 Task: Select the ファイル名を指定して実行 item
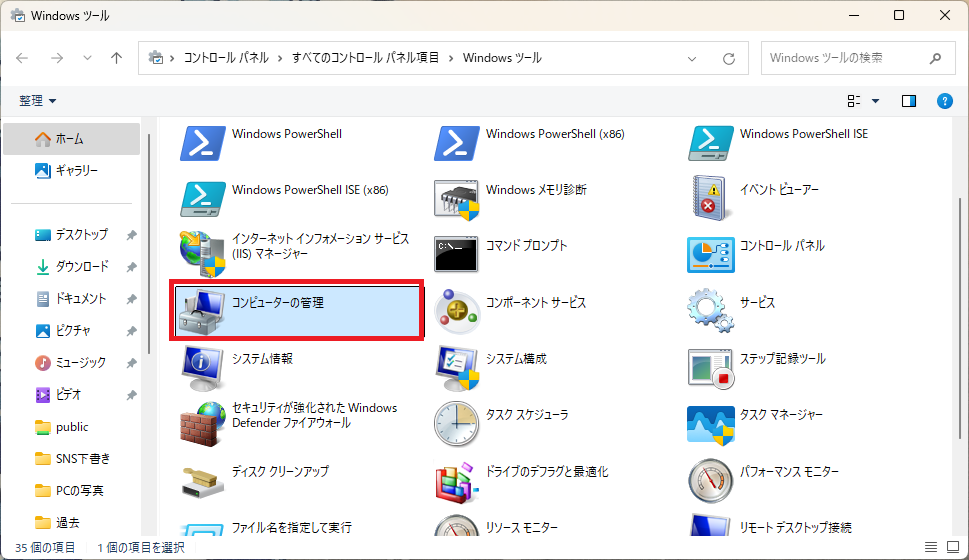point(266,528)
